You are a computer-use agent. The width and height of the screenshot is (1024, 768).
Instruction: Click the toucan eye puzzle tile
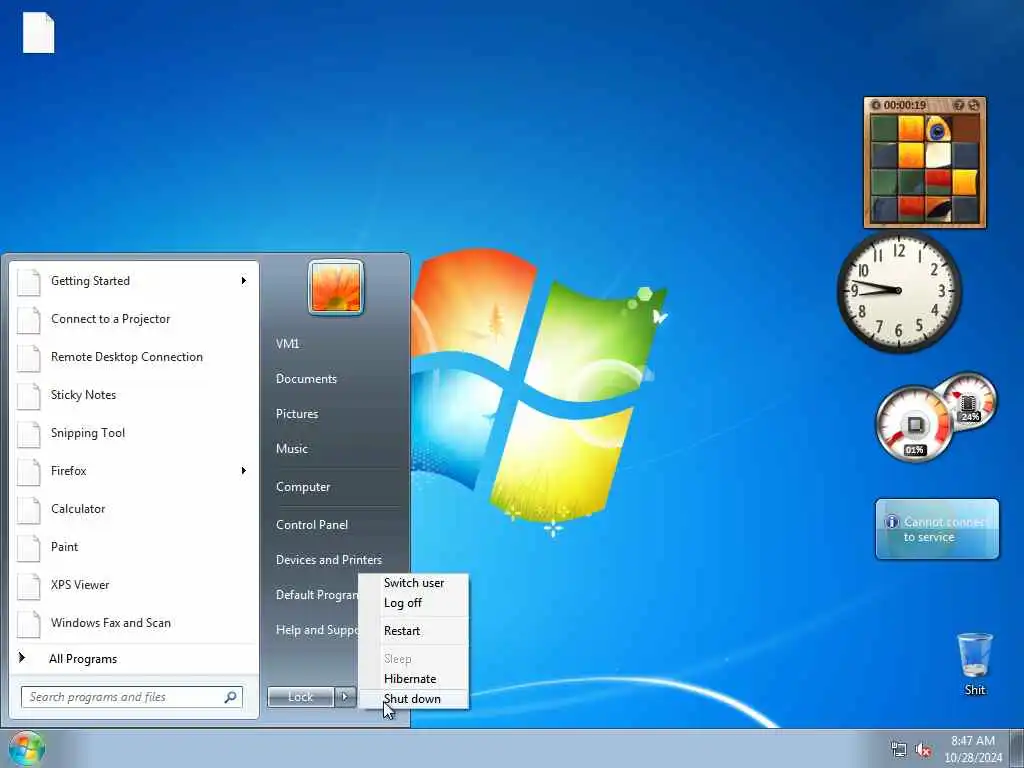(938, 129)
